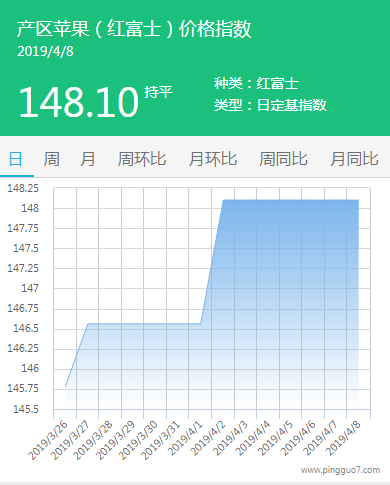Click the 146 y-axis label
The width and height of the screenshot is (390, 485).
[30, 368]
